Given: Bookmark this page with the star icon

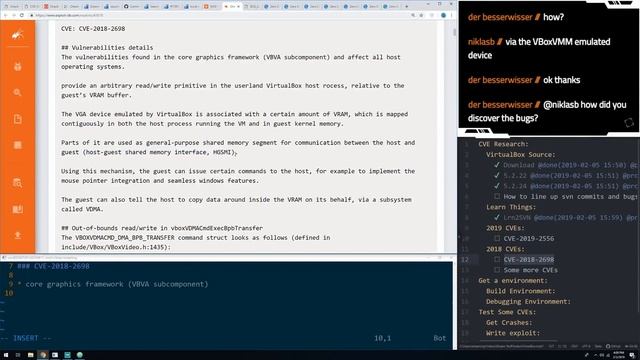Looking at the screenshot, I should click(422, 15).
